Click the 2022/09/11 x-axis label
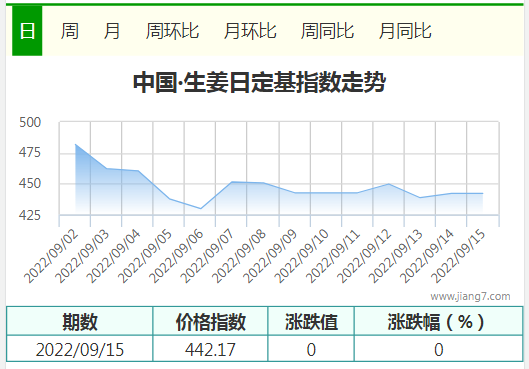This screenshot has width=529, height=369. click(x=333, y=256)
